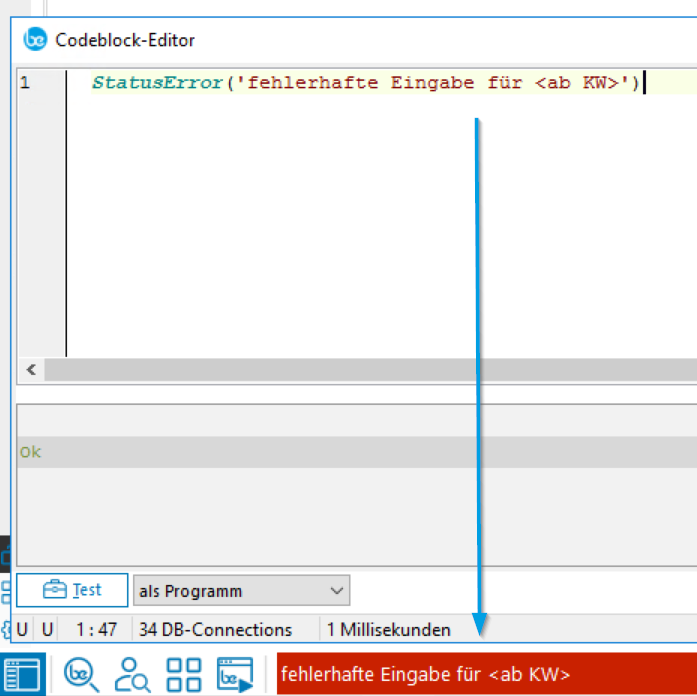697x696 pixels.
Task: Open the 'be' magnifier search icon
Action: coord(80,673)
